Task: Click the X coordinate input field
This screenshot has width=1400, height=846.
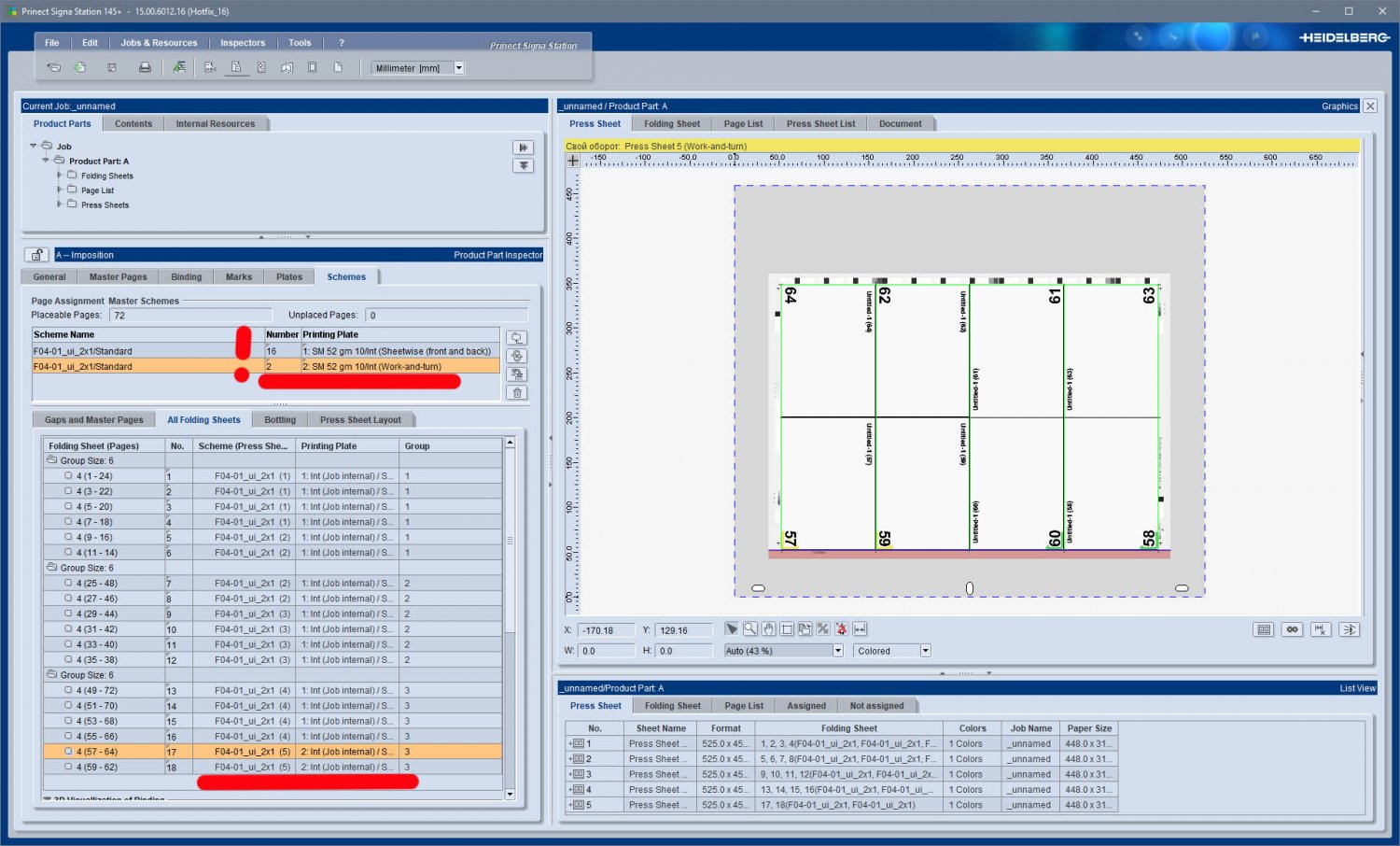Action: click(x=607, y=630)
